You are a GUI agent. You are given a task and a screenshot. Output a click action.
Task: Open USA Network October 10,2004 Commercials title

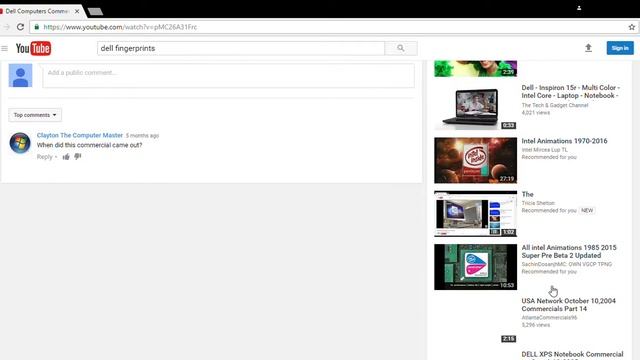[569, 304]
